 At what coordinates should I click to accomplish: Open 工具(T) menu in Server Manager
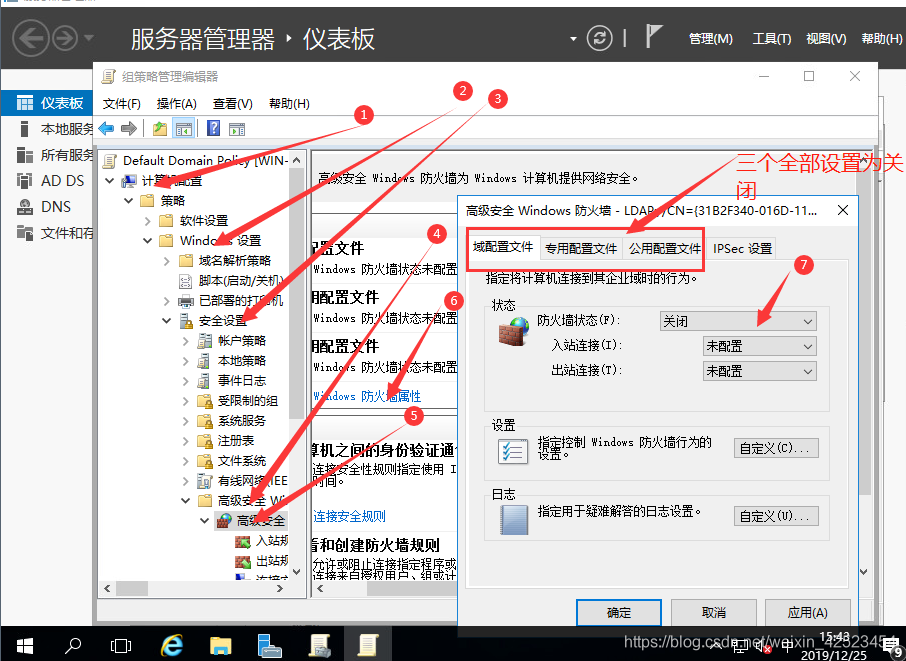[771, 39]
